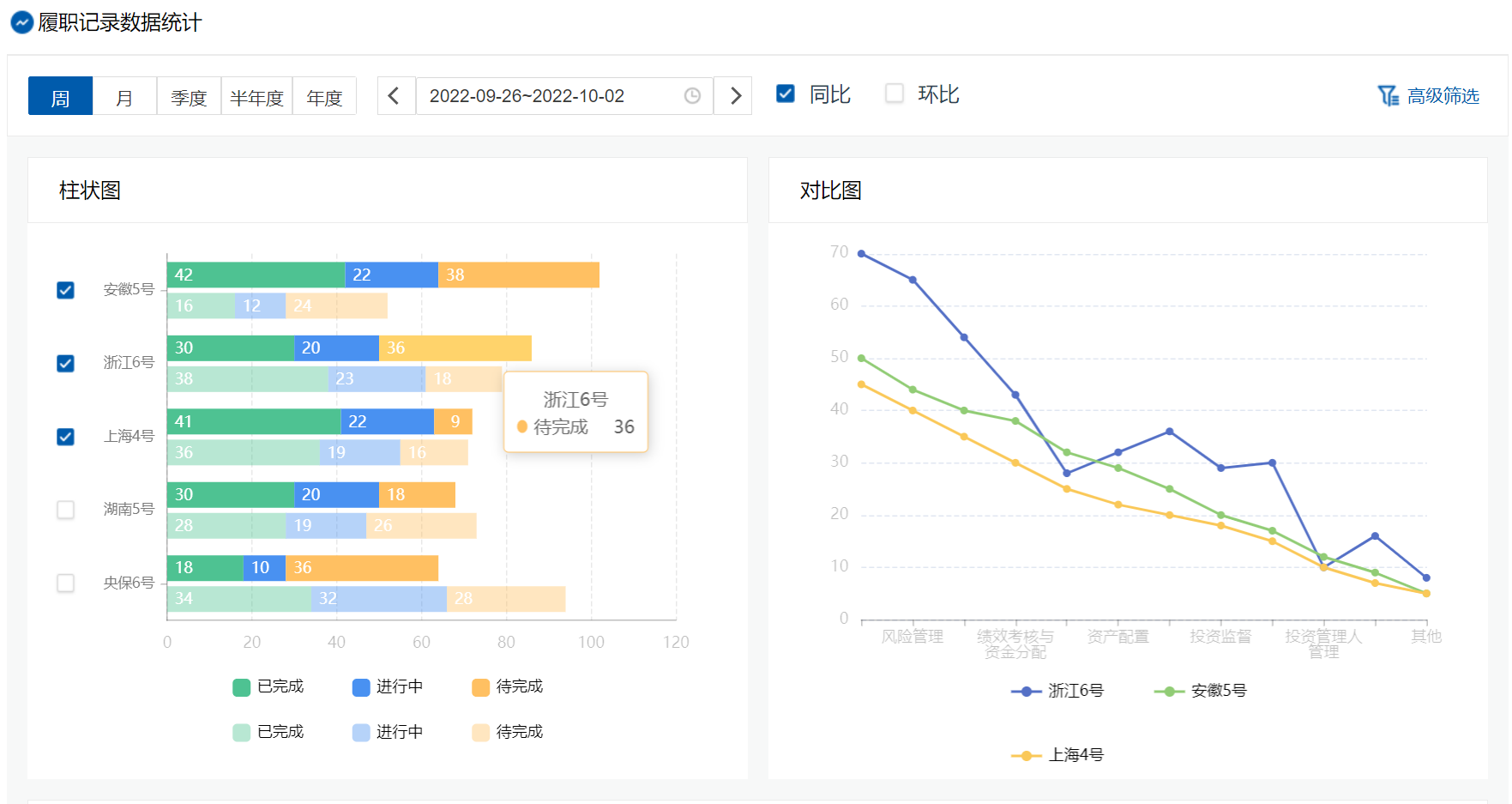This screenshot has height=804, width=1512.
Task: Switch to the 季度 tab
Action: point(189,96)
